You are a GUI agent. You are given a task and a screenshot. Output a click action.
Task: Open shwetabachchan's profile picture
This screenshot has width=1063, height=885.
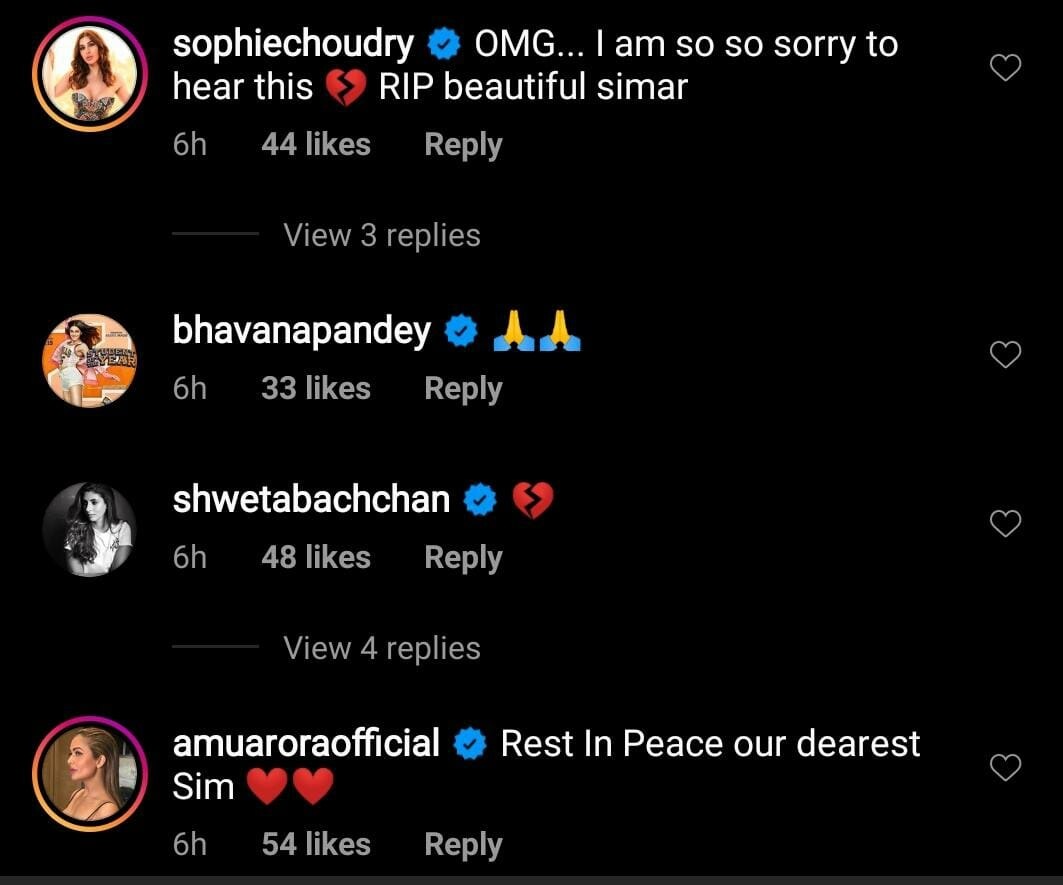90,530
